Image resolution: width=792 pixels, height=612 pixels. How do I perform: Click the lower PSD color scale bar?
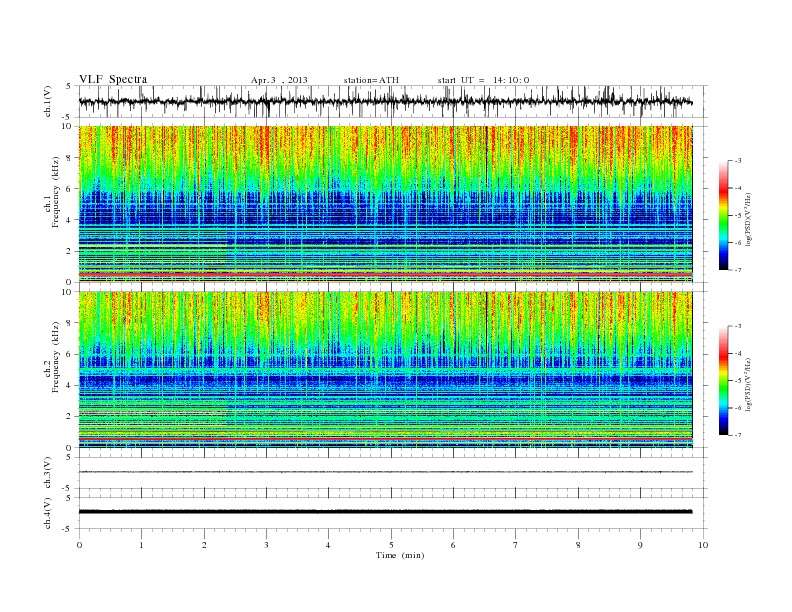(723, 381)
